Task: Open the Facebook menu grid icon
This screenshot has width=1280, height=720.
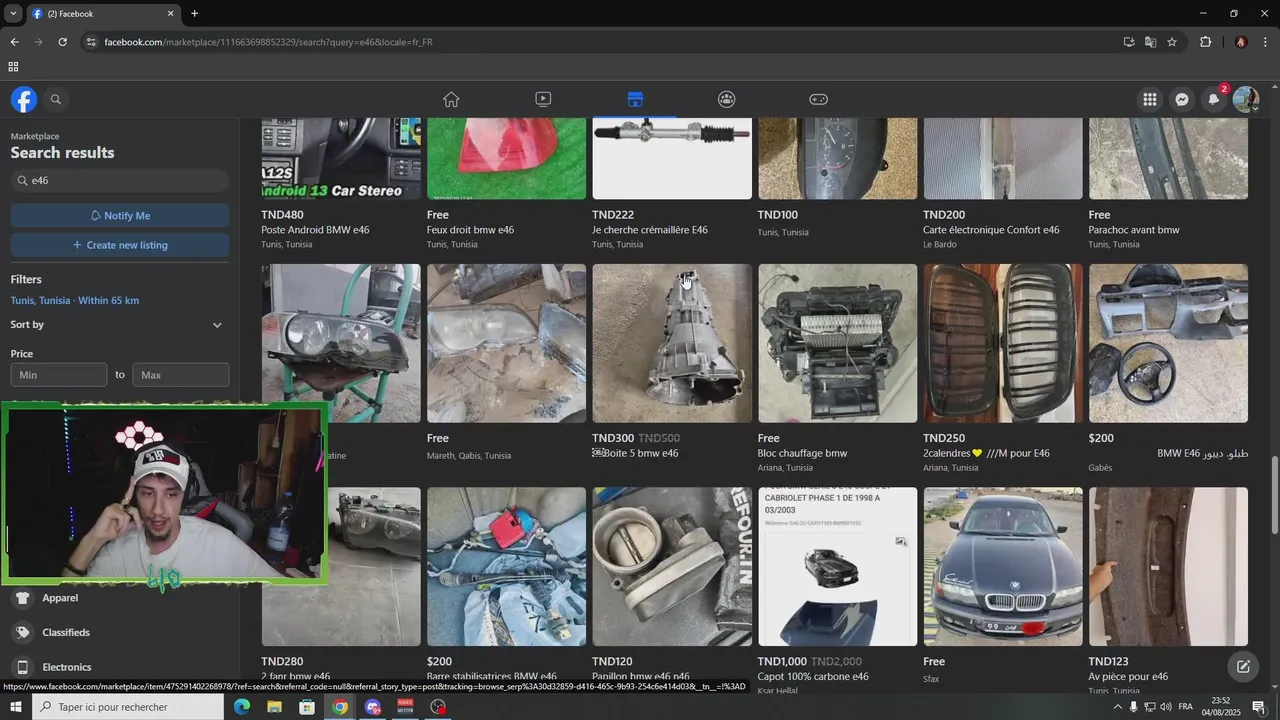Action: coord(1150,99)
